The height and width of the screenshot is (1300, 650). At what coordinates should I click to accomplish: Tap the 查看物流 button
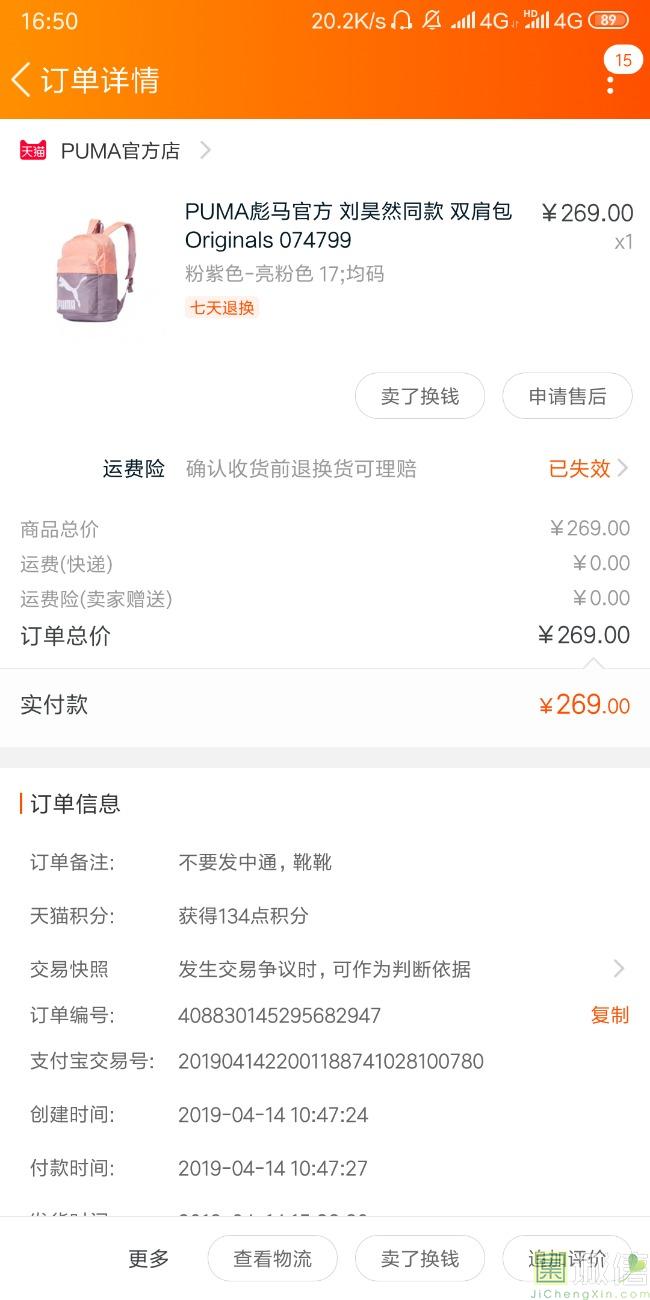pyautogui.click(x=272, y=1259)
